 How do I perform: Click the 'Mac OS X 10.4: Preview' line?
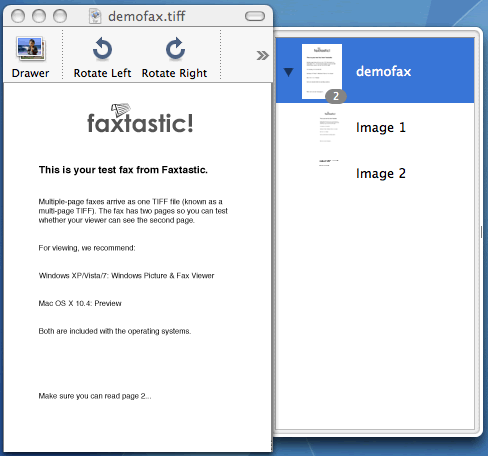coord(80,303)
